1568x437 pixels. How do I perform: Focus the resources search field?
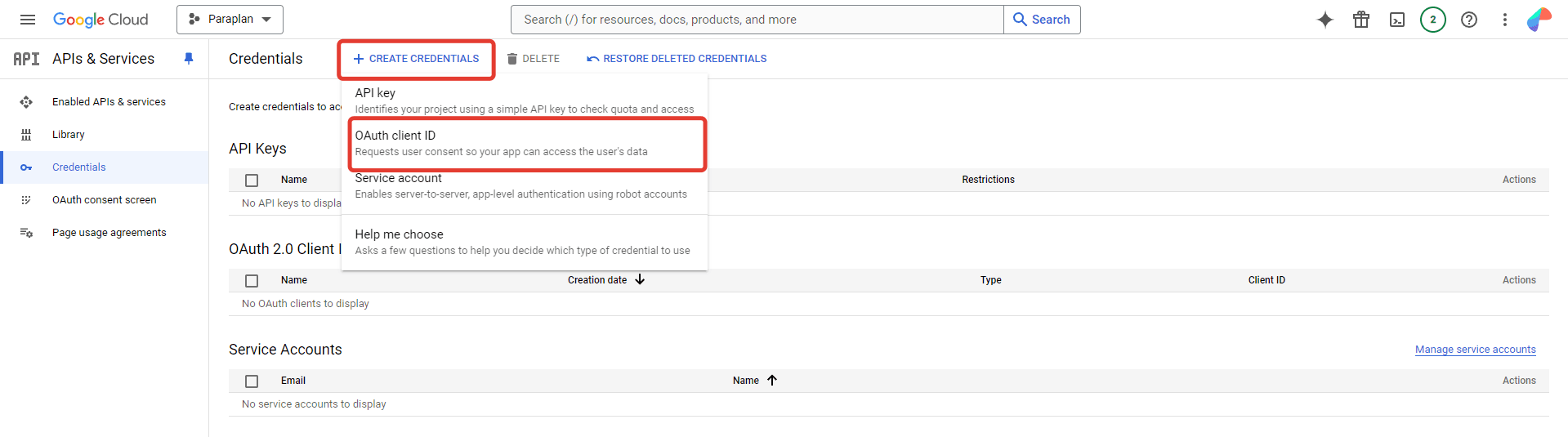coord(757,20)
